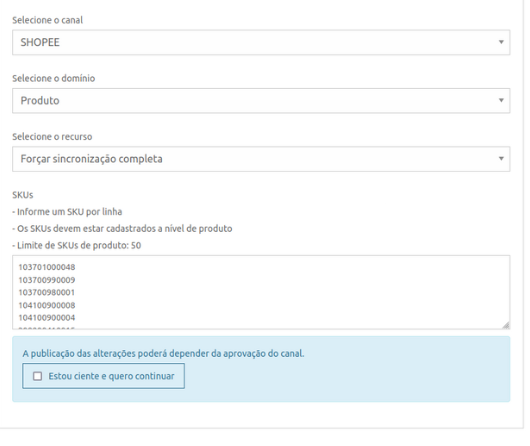
Task: Place cursor on SKU line 104100900008
Action: 47,305
